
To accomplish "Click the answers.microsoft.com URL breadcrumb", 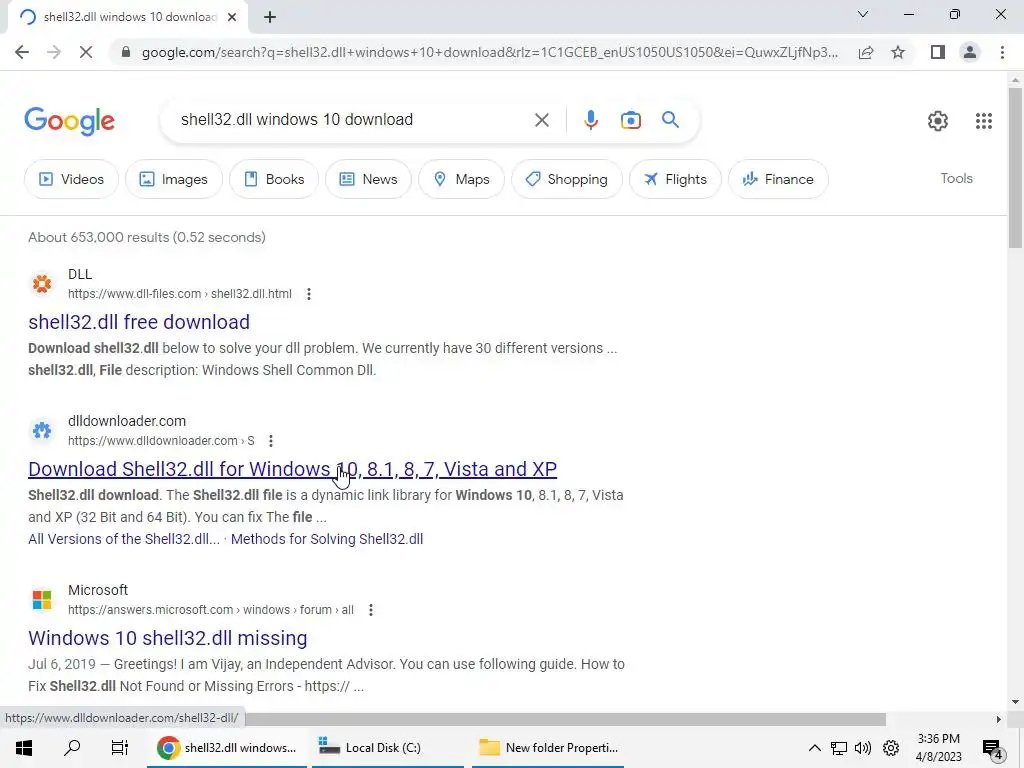I will [x=211, y=610].
